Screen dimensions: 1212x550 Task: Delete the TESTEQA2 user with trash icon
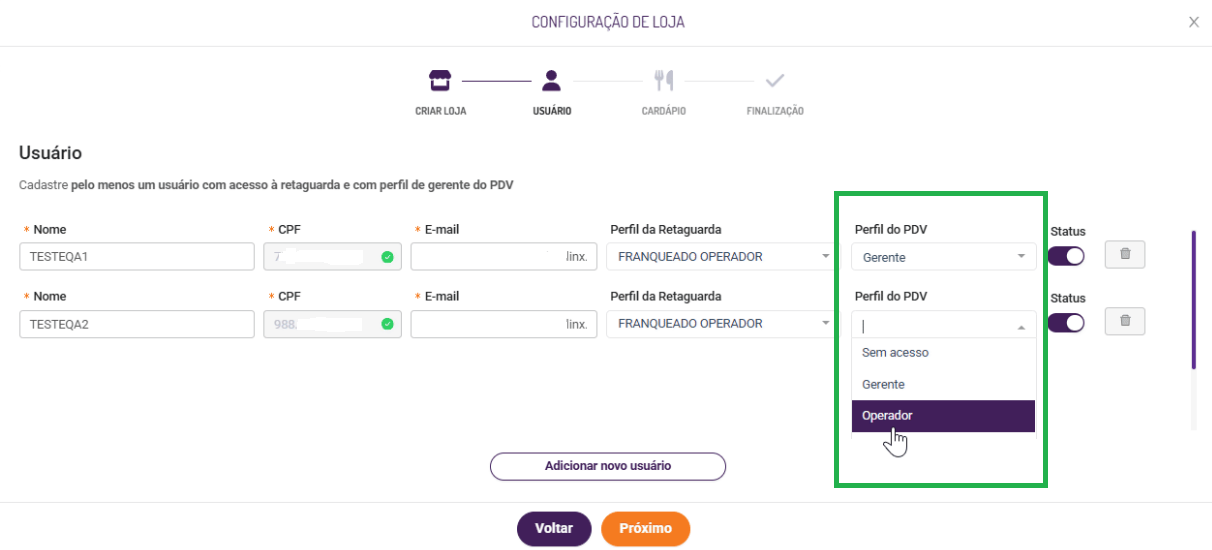tap(1124, 321)
